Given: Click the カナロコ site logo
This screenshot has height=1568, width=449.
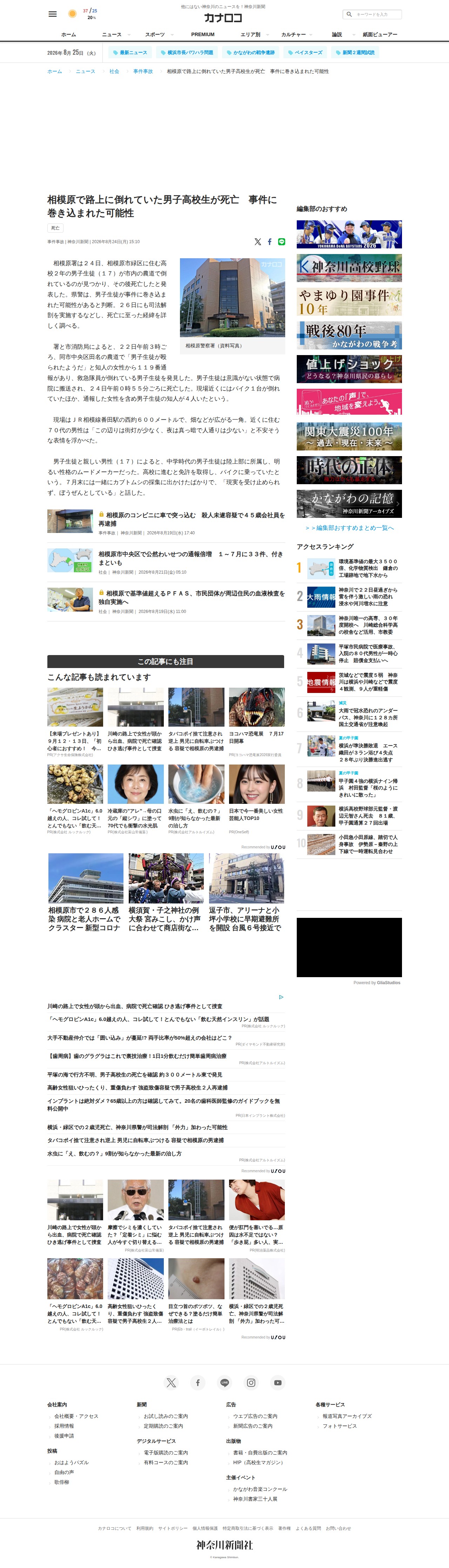Looking at the screenshot, I should (223, 18).
